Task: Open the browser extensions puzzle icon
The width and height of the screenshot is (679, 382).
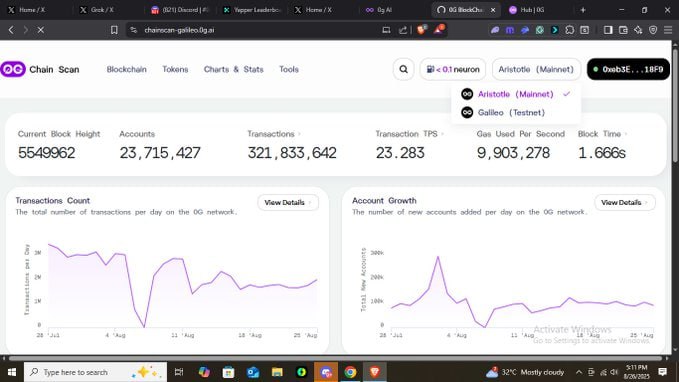Action: click(x=569, y=30)
